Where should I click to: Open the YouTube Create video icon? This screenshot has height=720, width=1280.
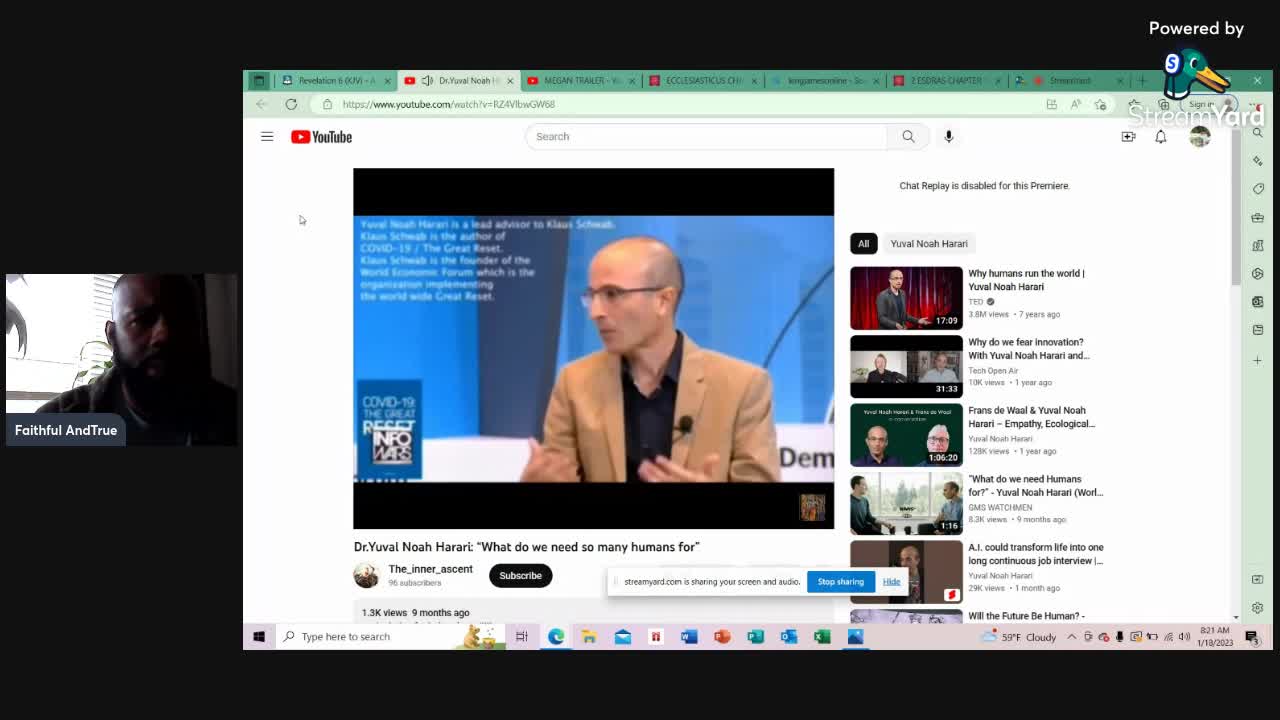[1128, 137]
